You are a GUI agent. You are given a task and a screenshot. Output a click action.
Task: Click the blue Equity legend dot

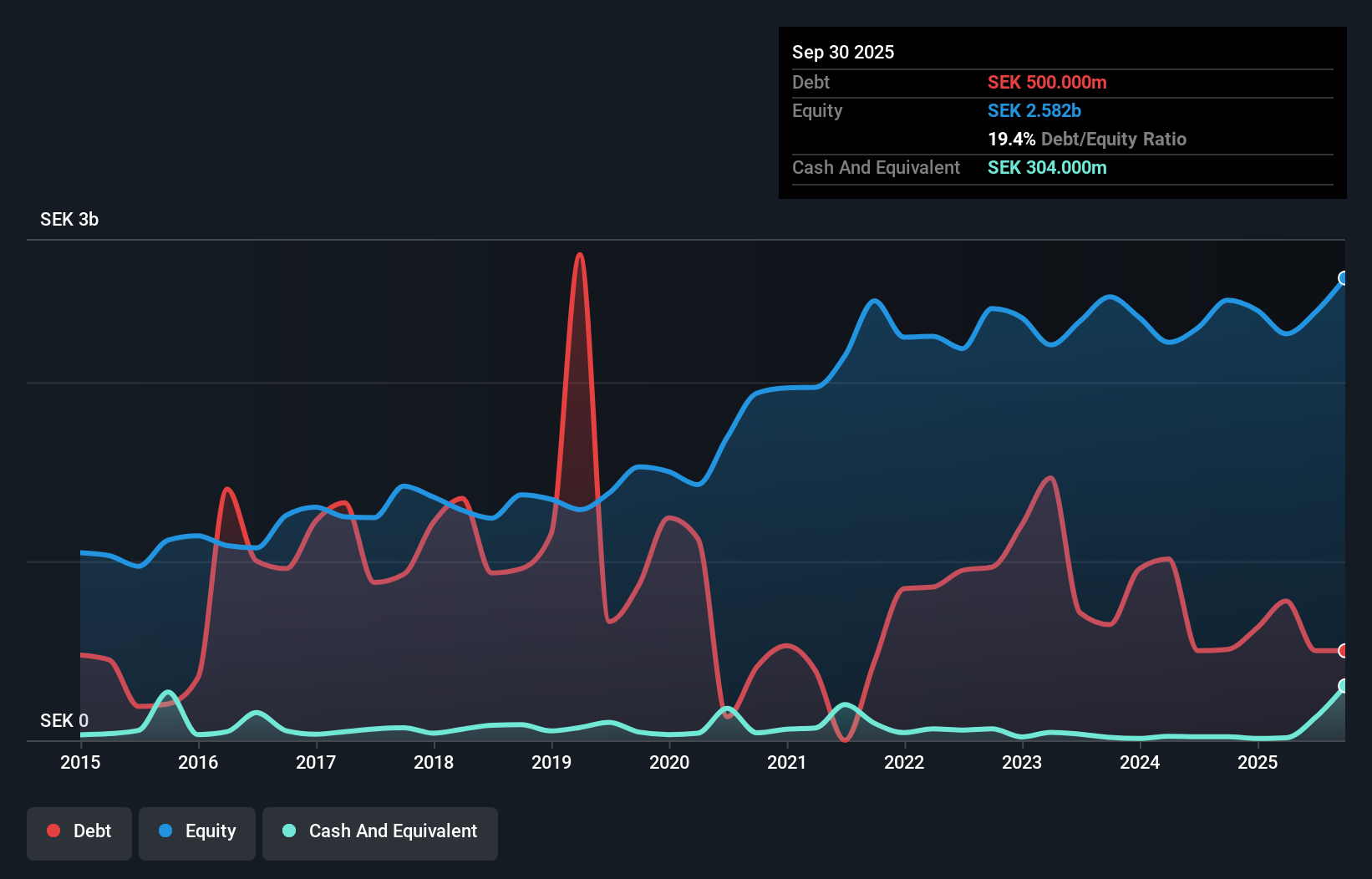(165, 831)
